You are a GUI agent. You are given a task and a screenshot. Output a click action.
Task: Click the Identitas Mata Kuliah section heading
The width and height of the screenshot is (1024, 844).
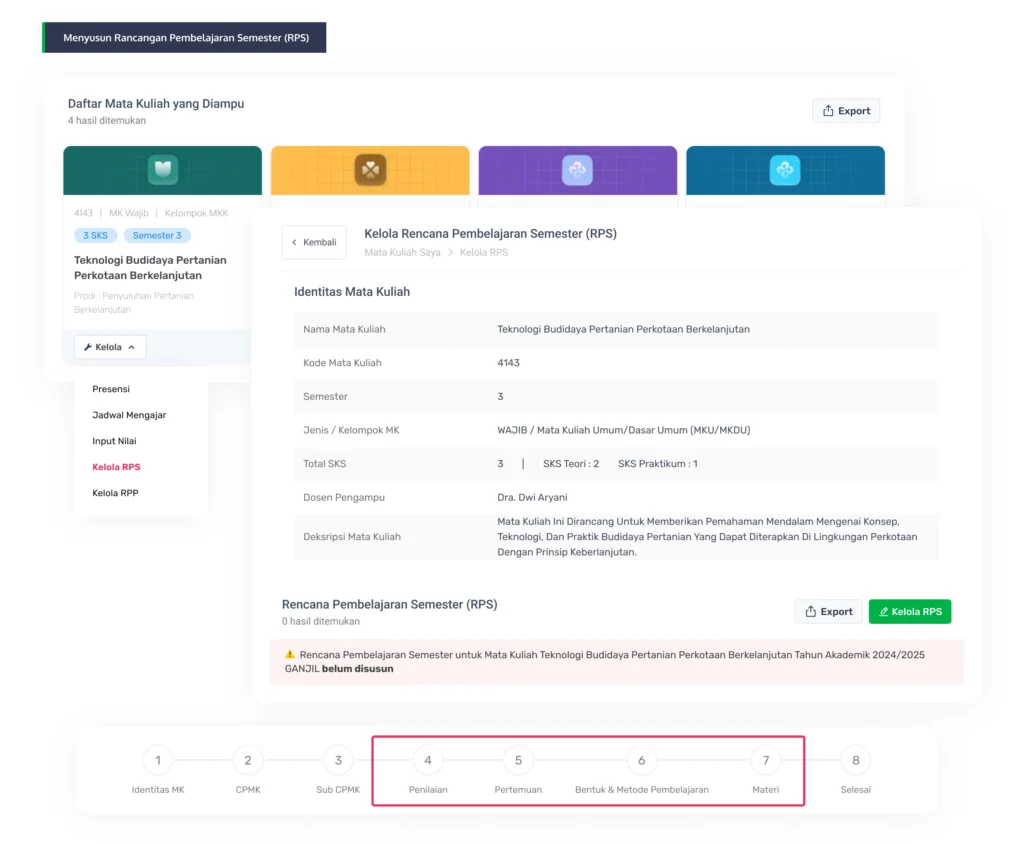pyautogui.click(x=352, y=292)
